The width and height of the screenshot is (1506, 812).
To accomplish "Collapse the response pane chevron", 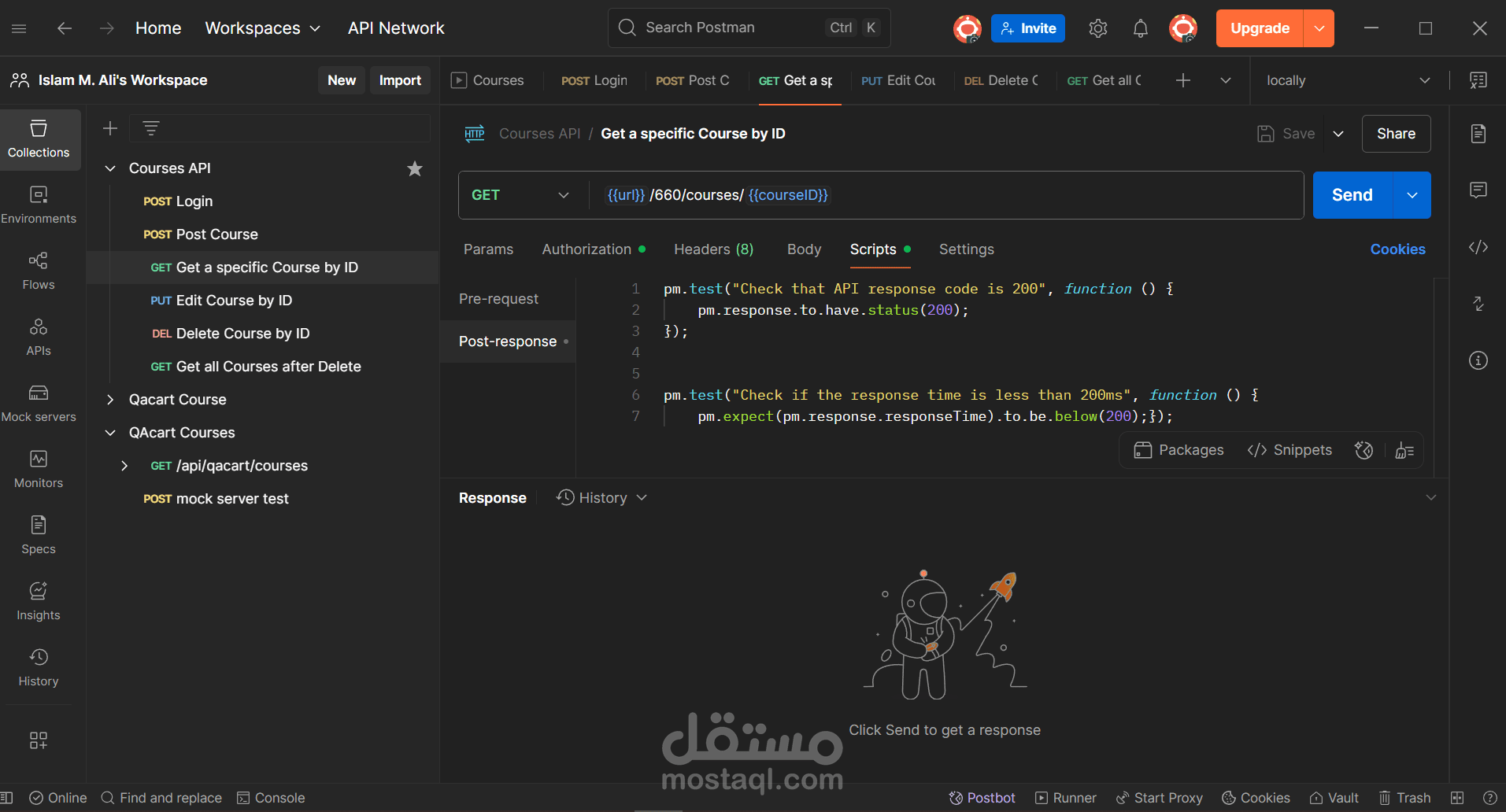I will (x=1431, y=497).
